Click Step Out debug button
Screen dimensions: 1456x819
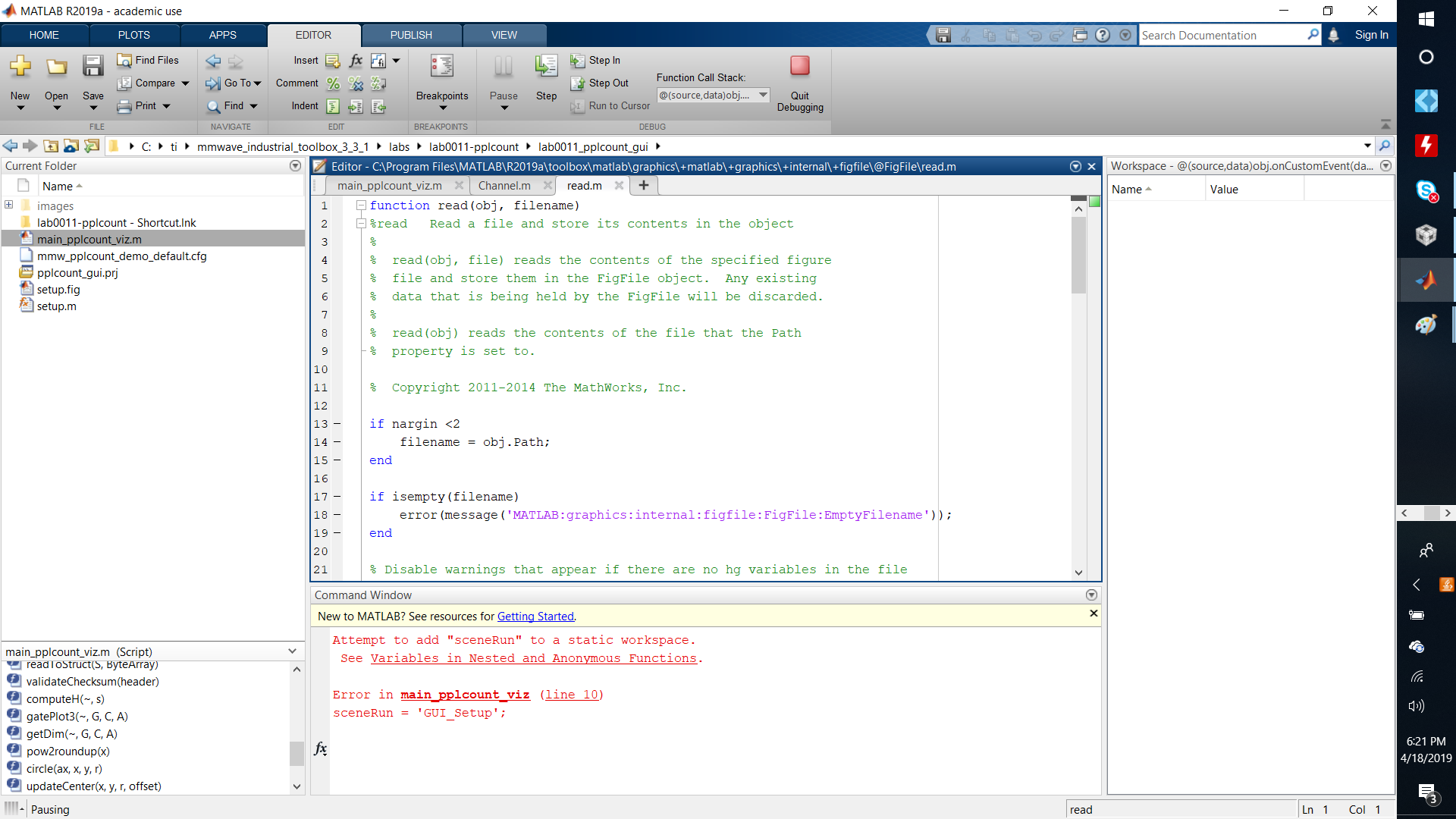[x=600, y=83]
